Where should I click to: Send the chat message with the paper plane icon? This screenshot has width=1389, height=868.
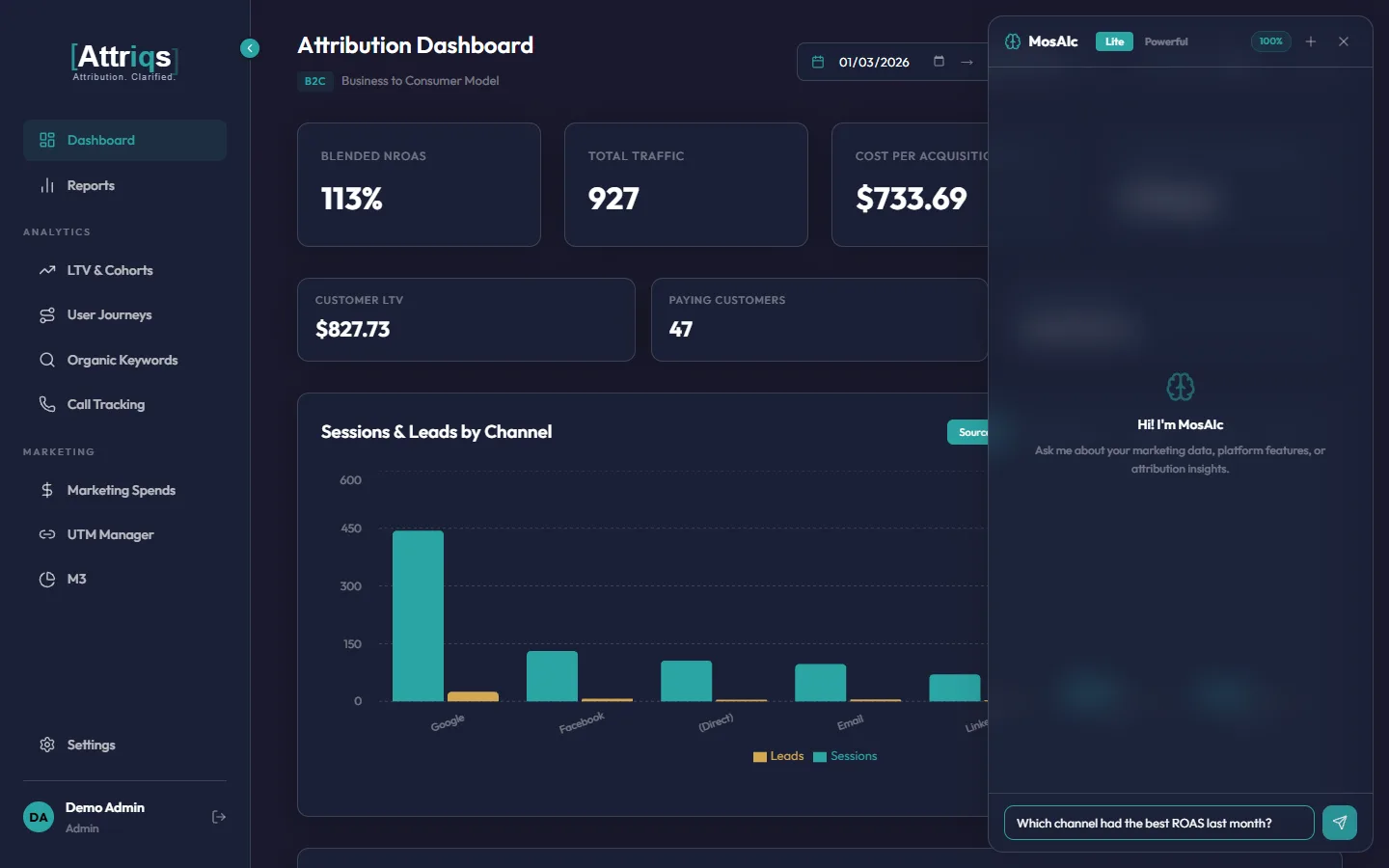[1340, 823]
